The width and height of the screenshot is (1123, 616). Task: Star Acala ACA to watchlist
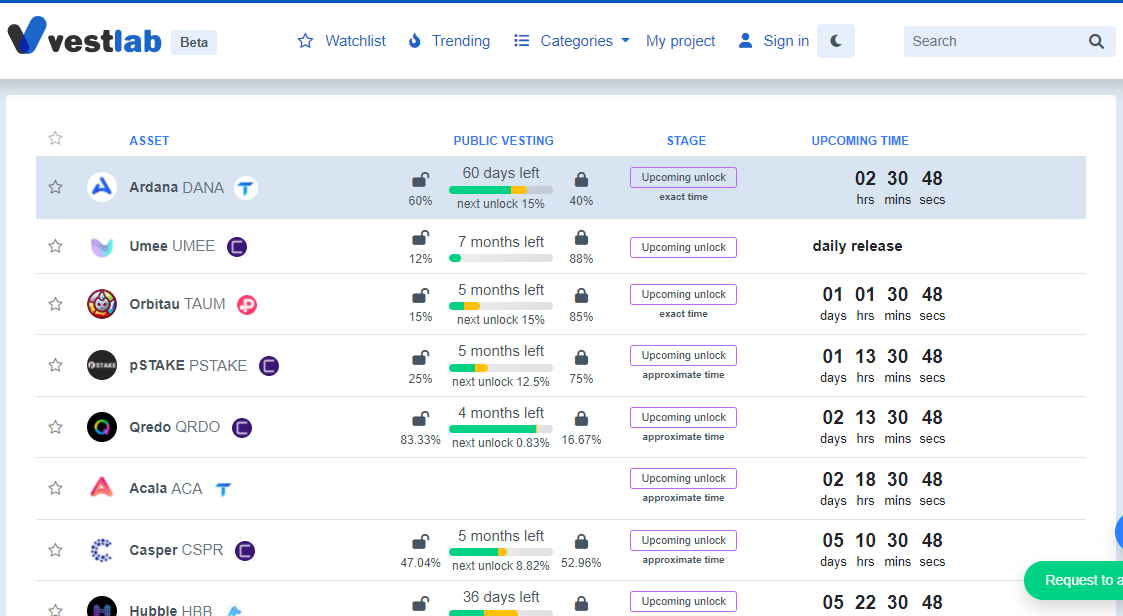point(55,489)
